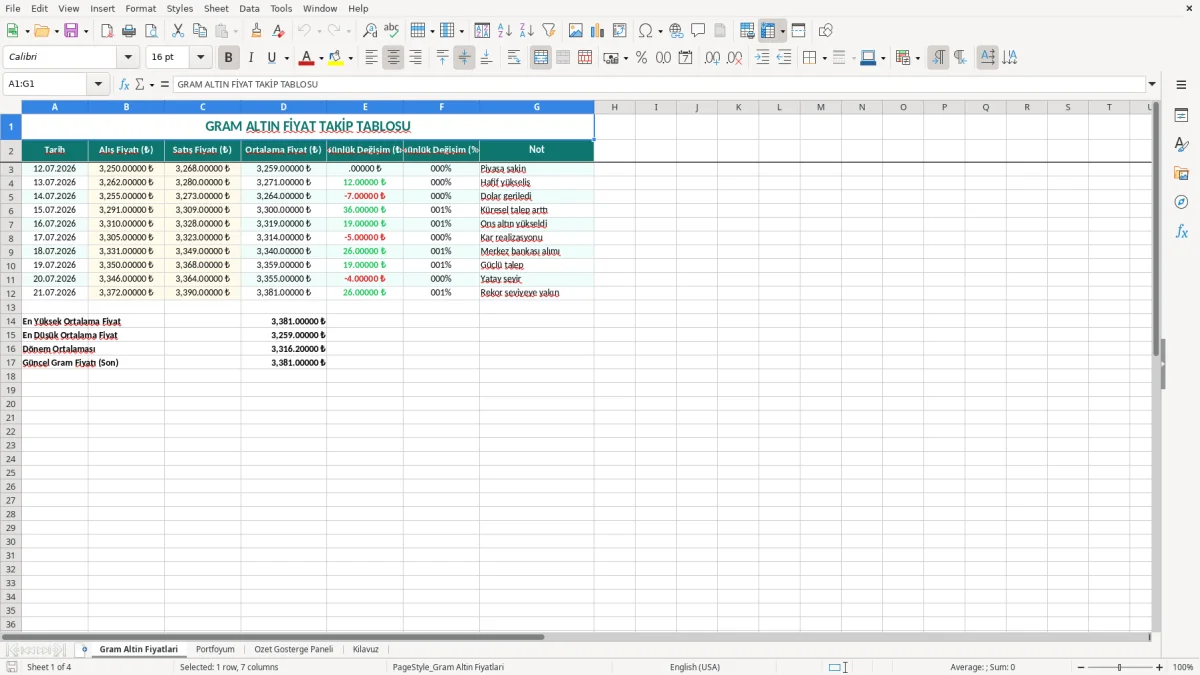This screenshot has height=675, width=1200.
Task: Toggle Center Horizontally alignment
Action: pyautogui.click(x=393, y=58)
